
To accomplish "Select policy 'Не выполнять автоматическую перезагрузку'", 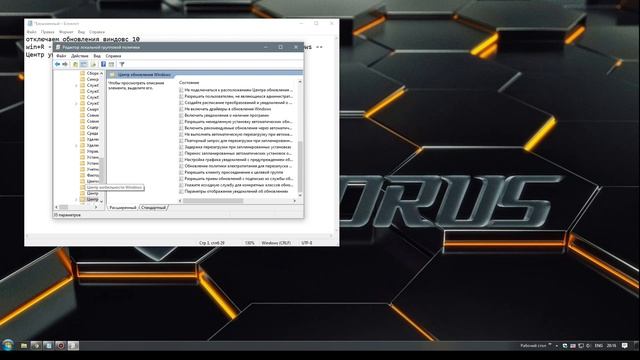I will (x=236, y=134).
